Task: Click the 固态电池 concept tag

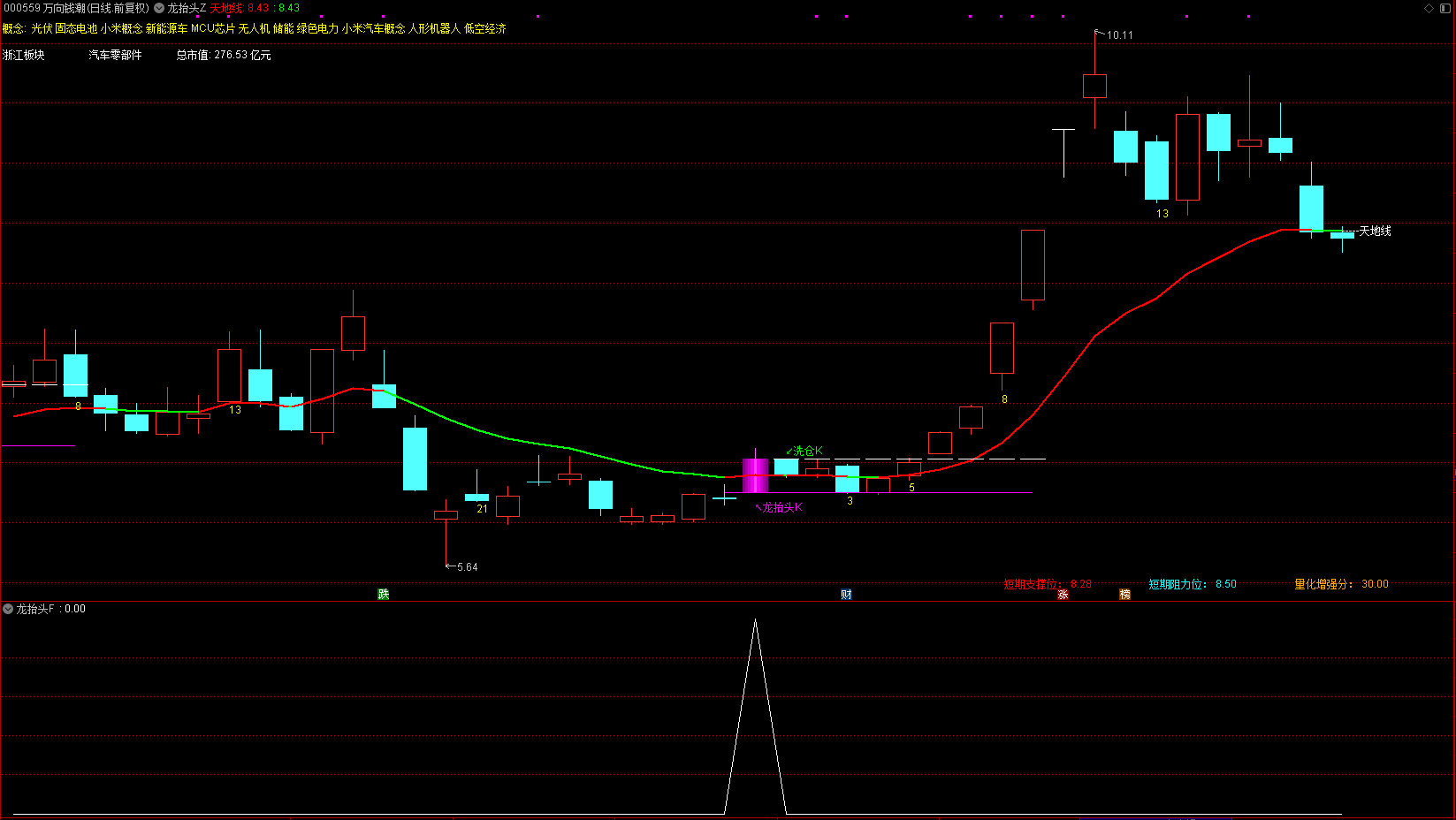Action: click(x=76, y=29)
